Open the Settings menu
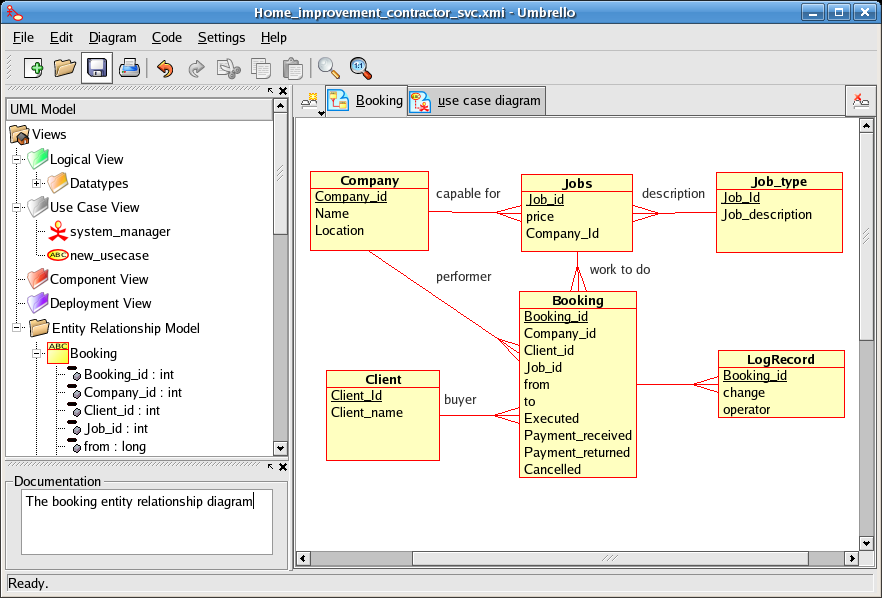Viewport: 882px width, 598px height. click(221, 38)
